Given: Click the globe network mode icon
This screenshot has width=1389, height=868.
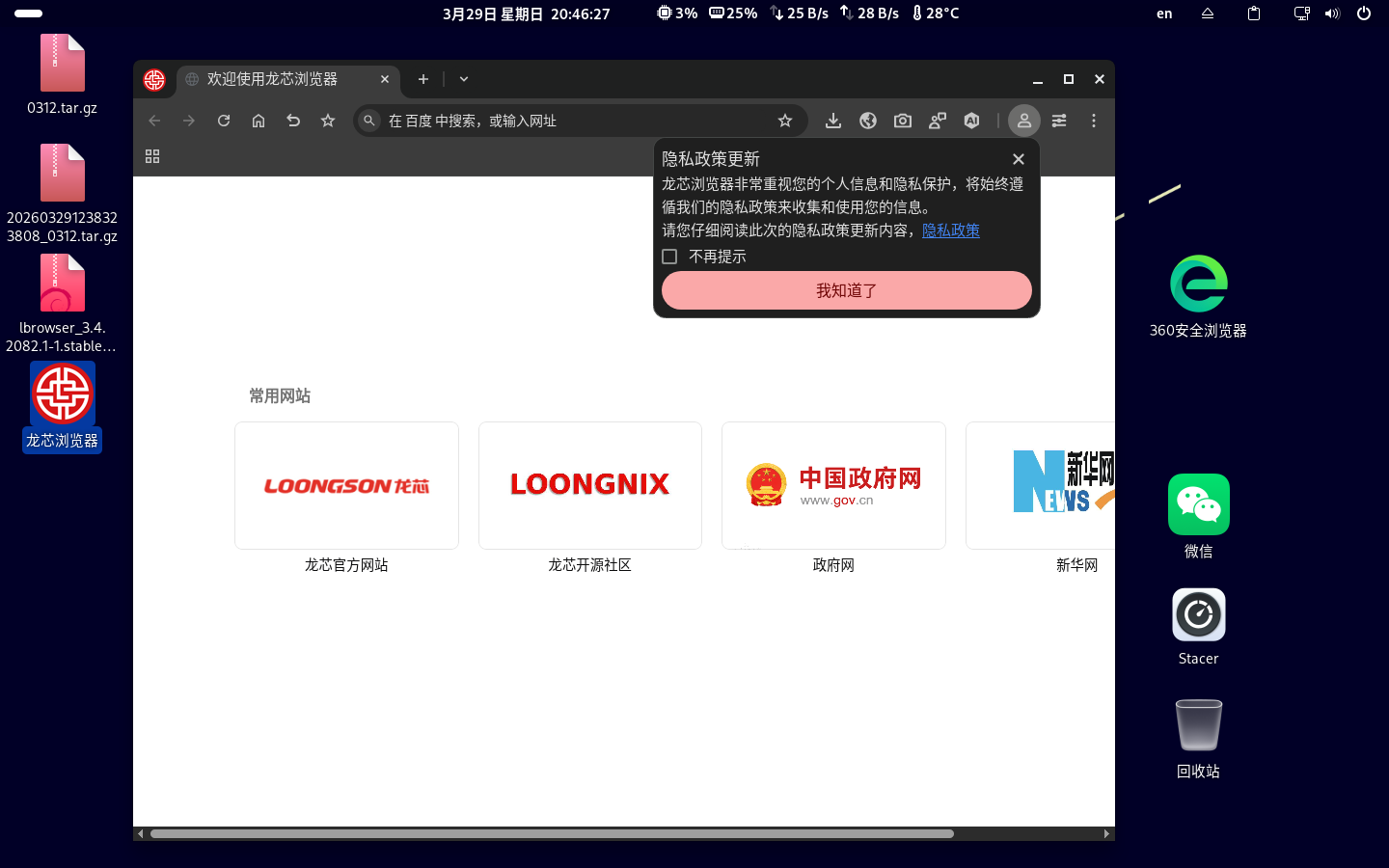Looking at the screenshot, I should 867,121.
